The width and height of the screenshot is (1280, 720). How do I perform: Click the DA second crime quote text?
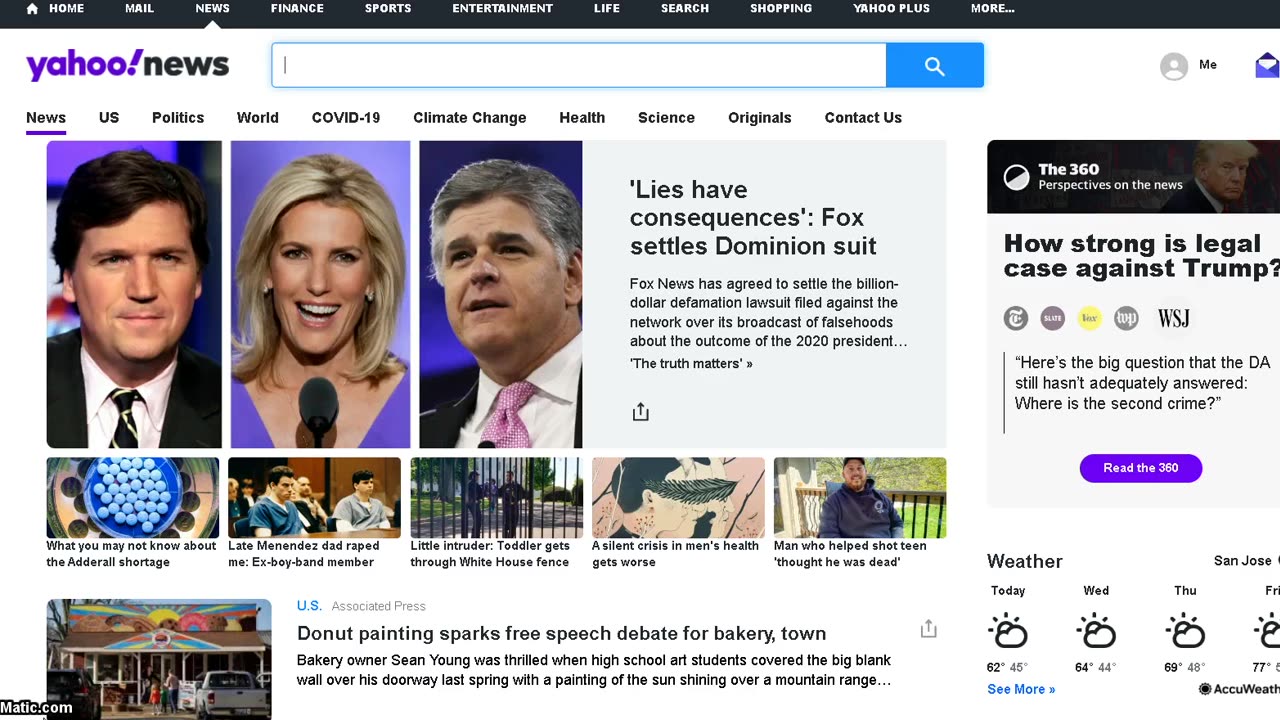[1142, 383]
